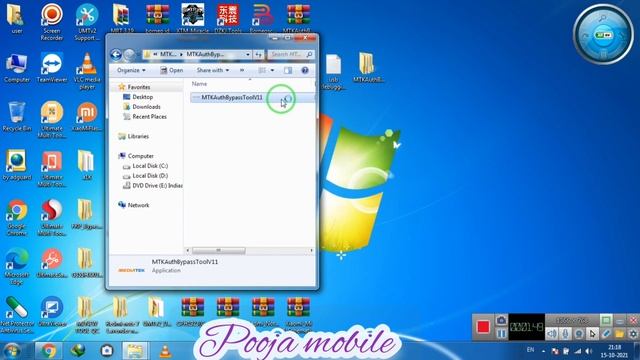Select the UMTv2 Support desktop shortcut
Image resolution: width=640 pixels, height=360 pixels.
[x=87, y=22]
